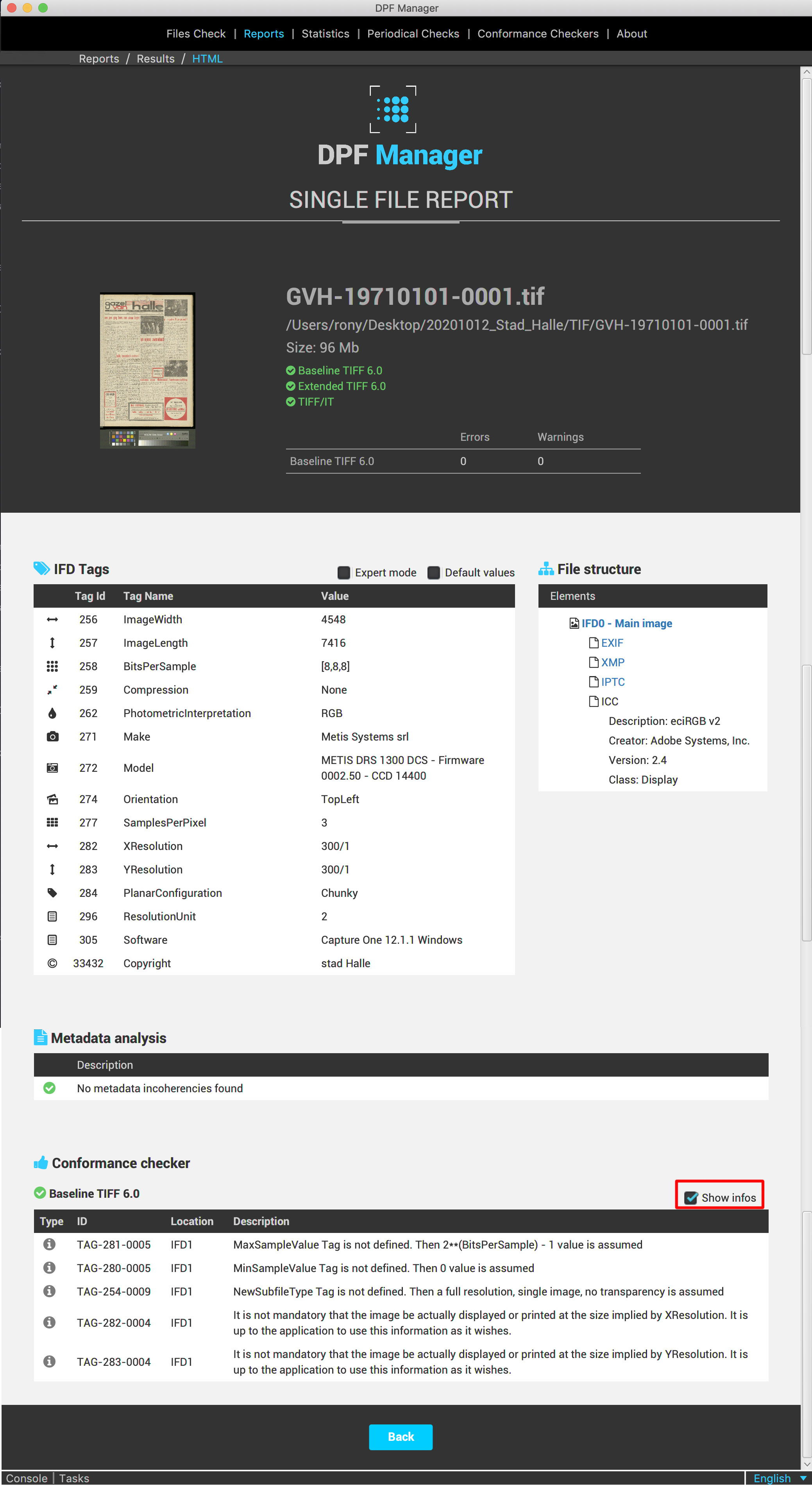Enable Default values checkbox
812x1485 pixels.
[434, 573]
